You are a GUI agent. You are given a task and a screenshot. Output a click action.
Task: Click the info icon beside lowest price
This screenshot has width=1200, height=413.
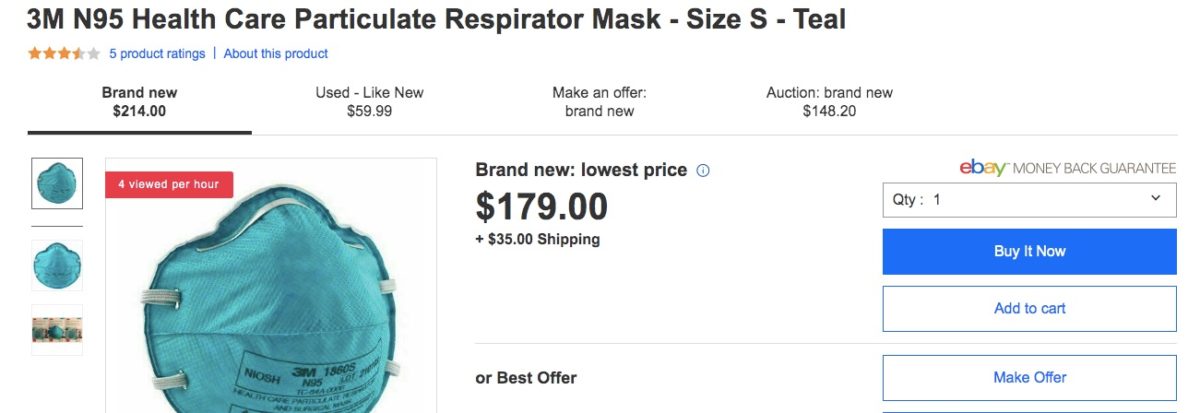click(x=703, y=170)
